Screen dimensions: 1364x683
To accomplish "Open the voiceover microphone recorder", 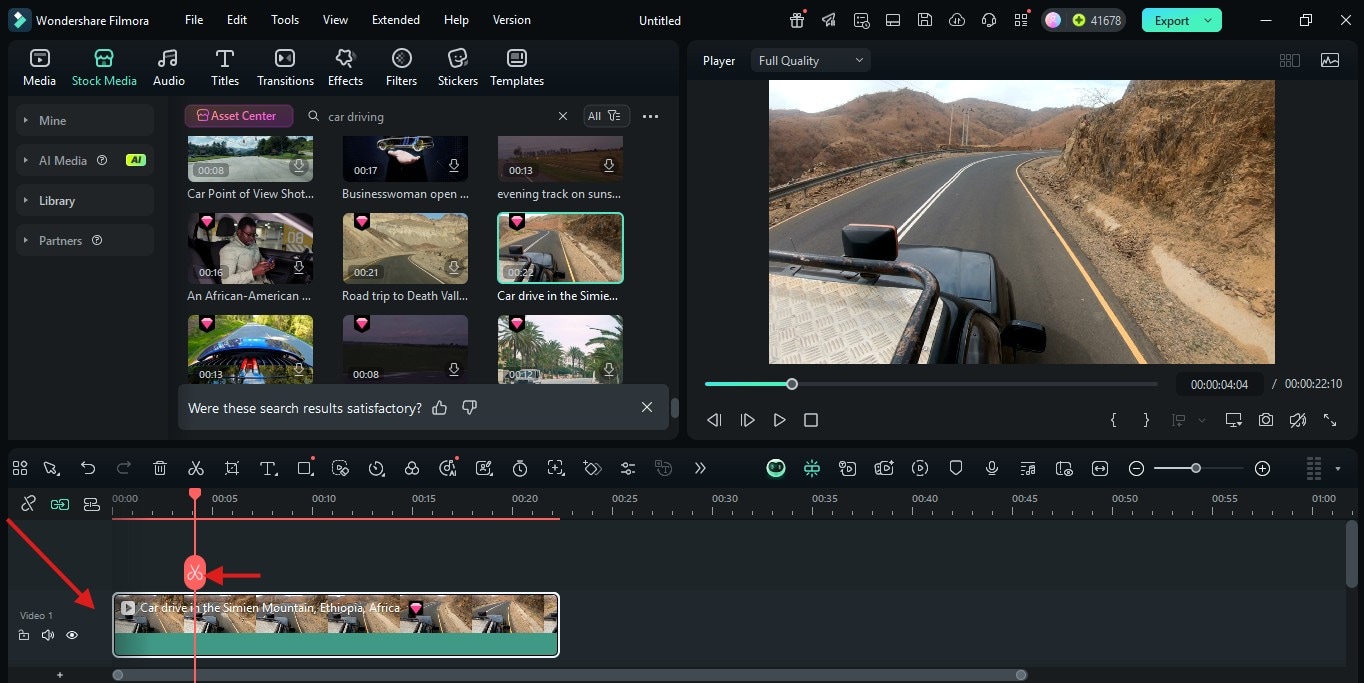I will (x=992, y=468).
